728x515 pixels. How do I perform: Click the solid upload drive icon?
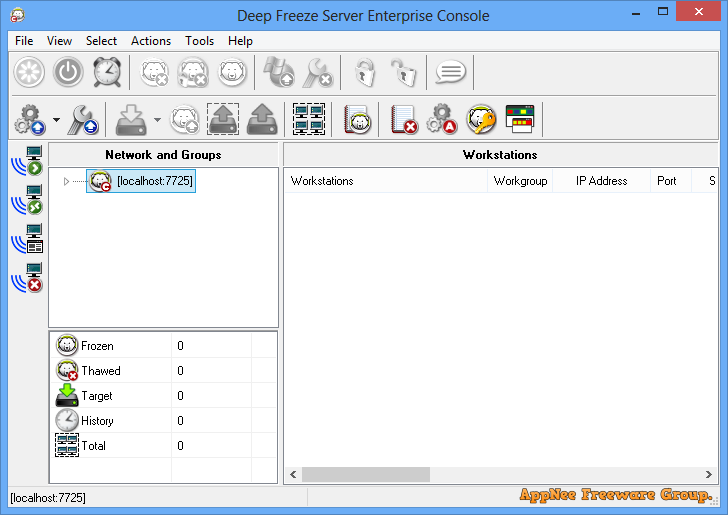[x=262, y=120]
